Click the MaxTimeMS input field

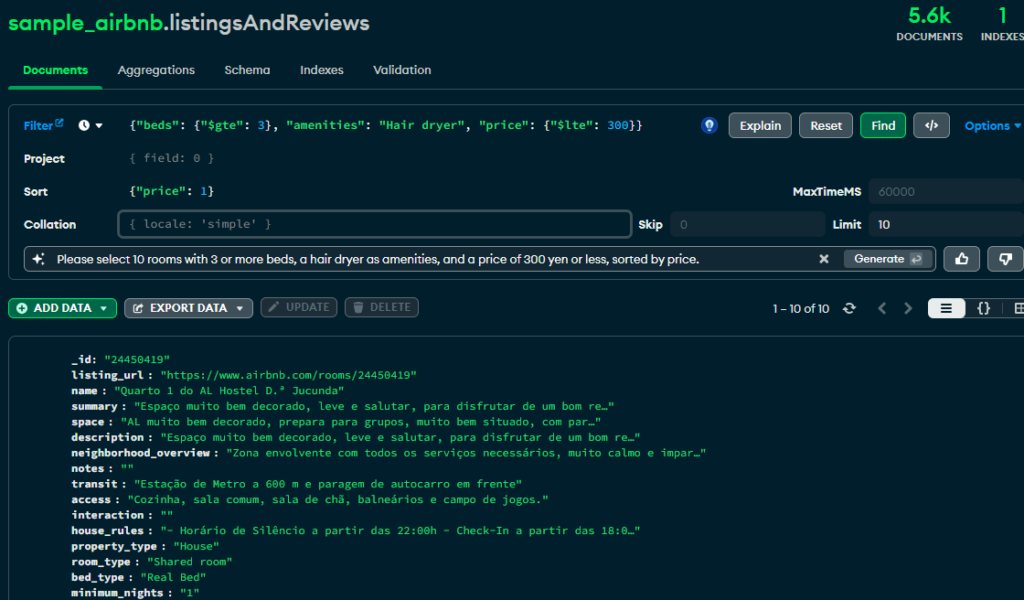[x=946, y=192]
